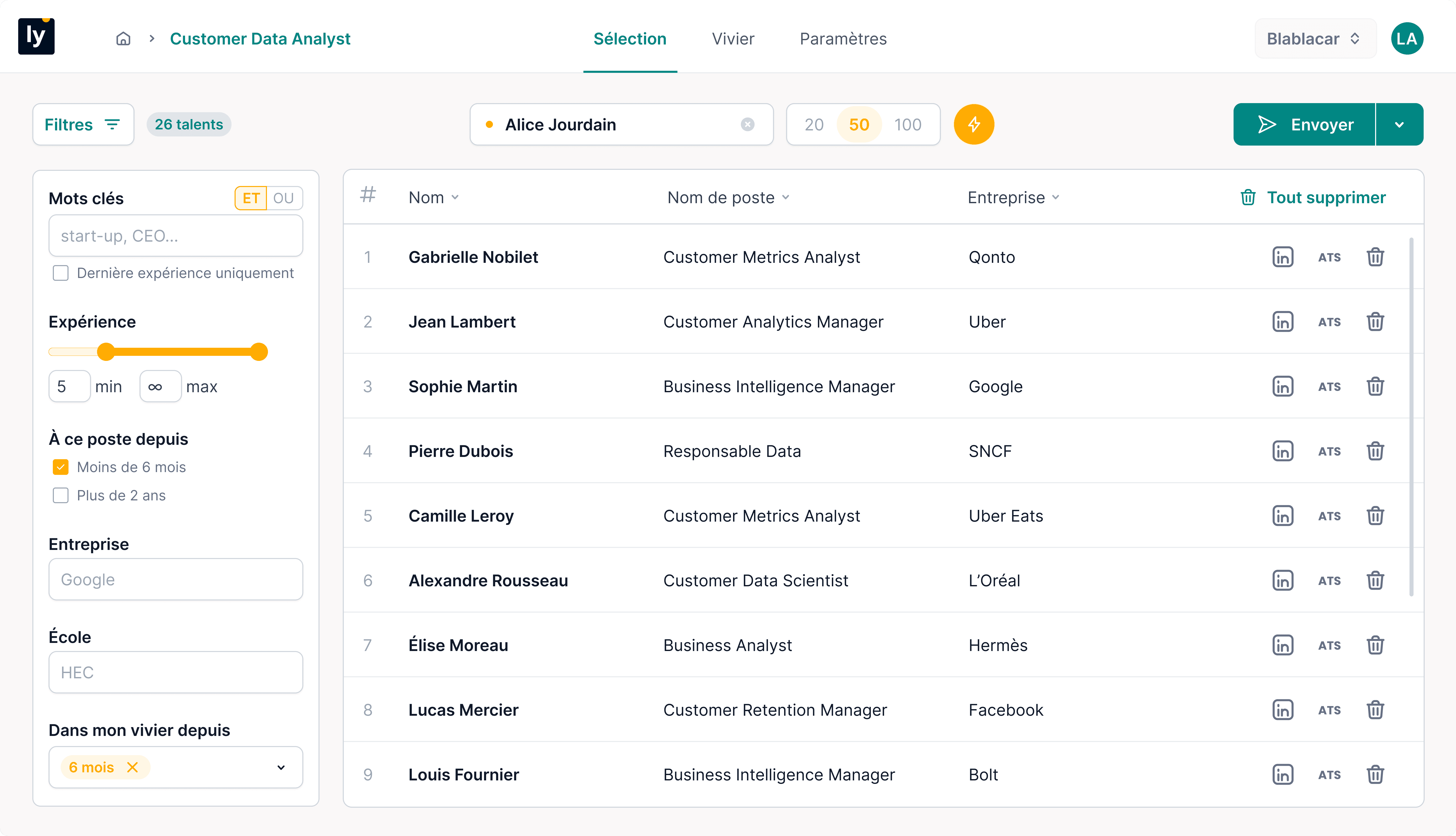Click the Mots clés input field
Viewport: 1456px width, 836px height.
point(176,236)
